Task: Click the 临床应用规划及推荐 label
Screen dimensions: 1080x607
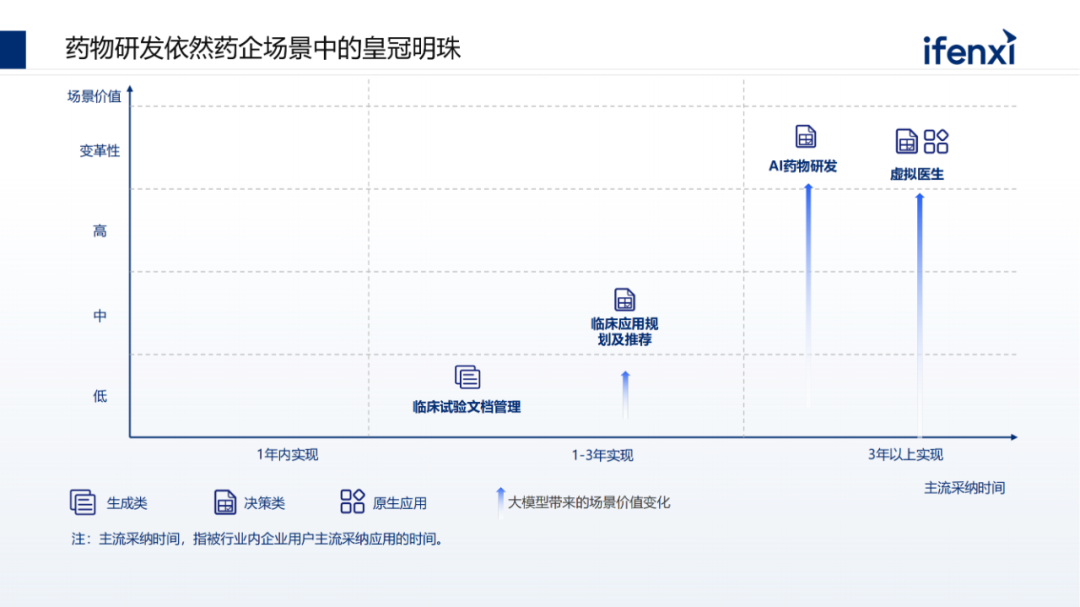Action: point(625,331)
